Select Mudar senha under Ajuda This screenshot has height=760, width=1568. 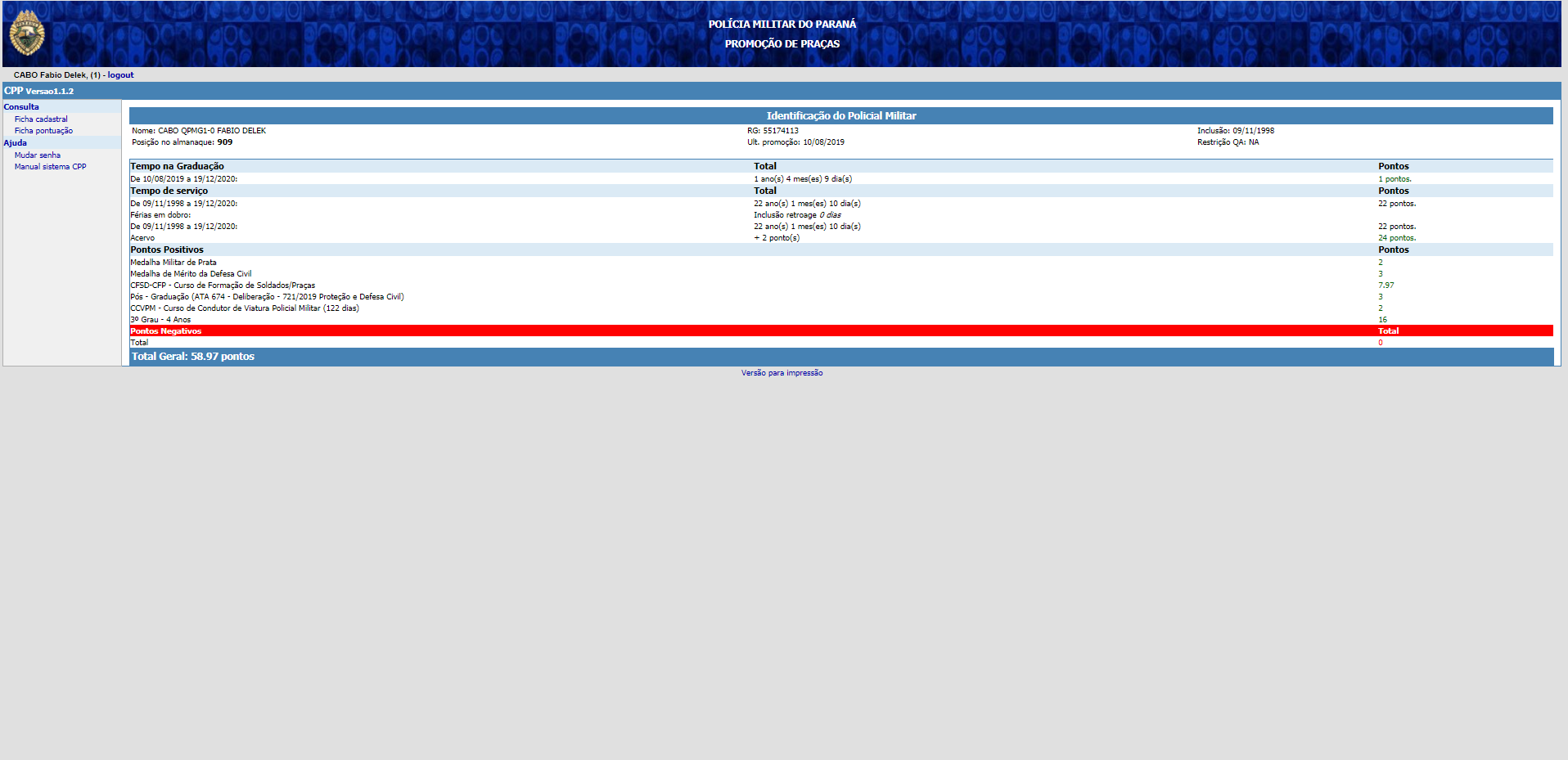point(37,155)
